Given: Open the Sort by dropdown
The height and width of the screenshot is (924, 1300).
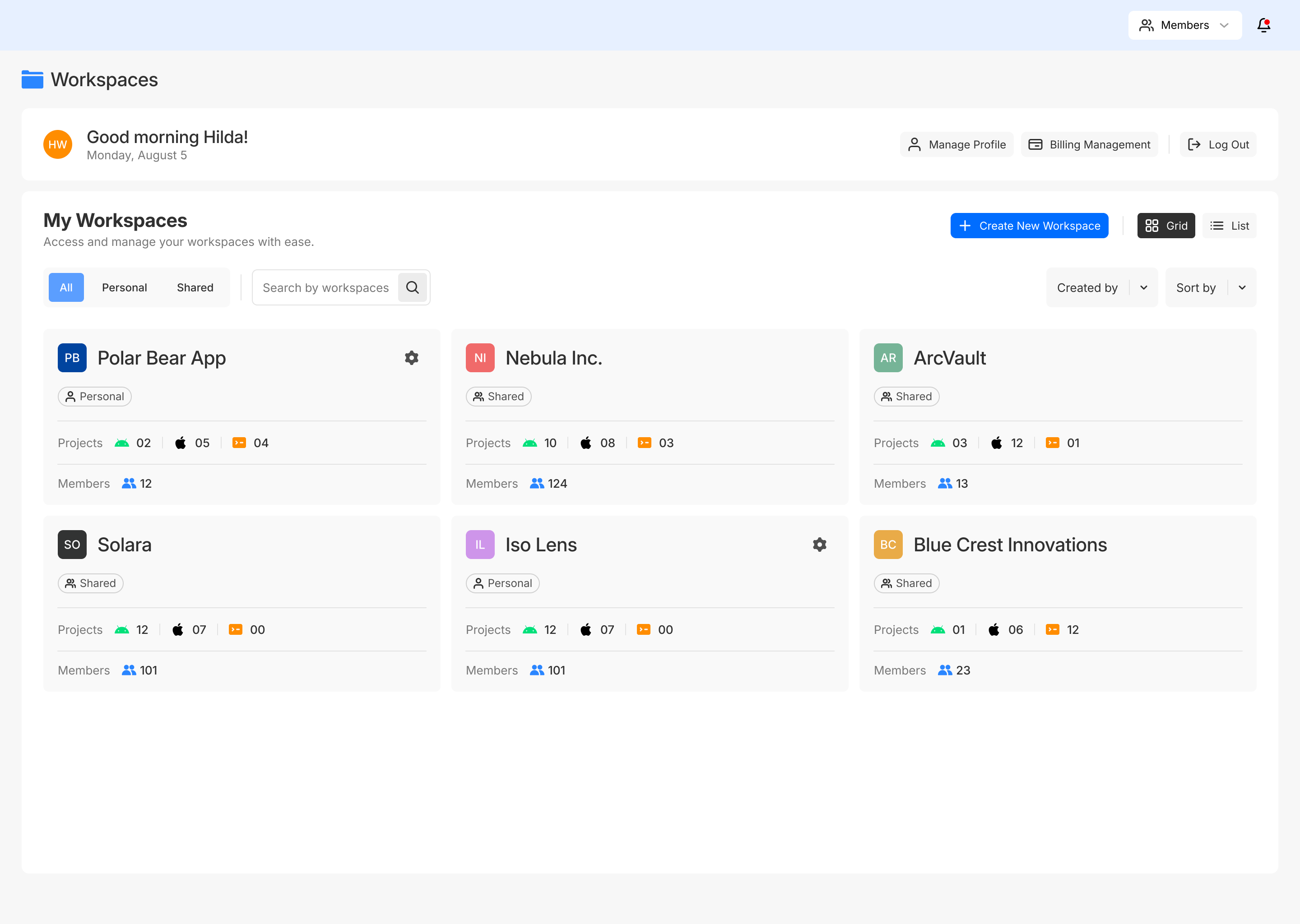Looking at the screenshot, I should point(1210,287).
